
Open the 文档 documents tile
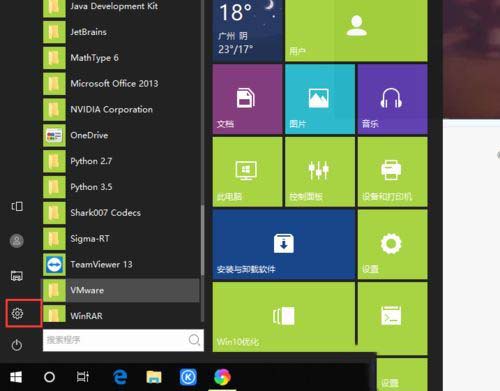pos(247,99)
